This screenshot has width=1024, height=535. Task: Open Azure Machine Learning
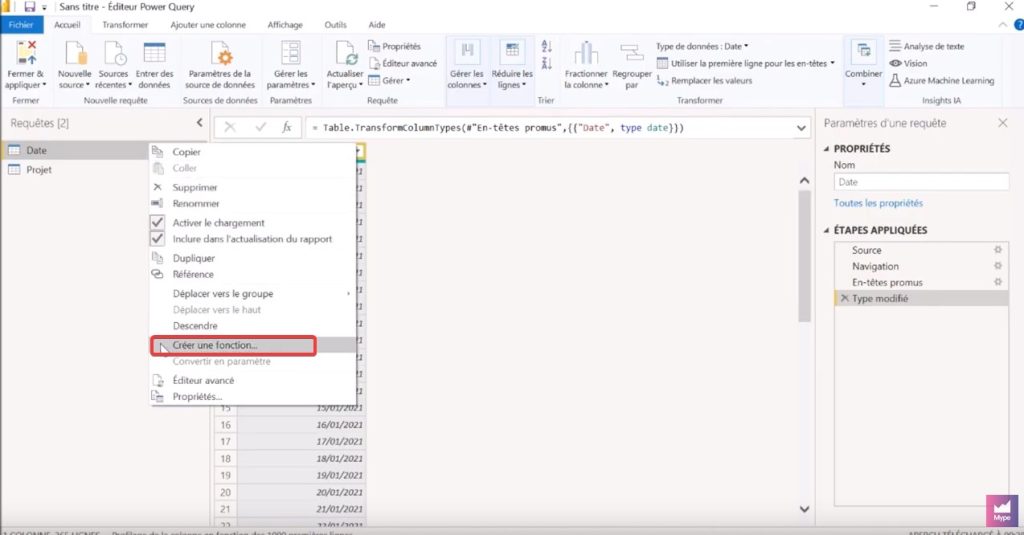pyautogui.click(x=942, y=80)
